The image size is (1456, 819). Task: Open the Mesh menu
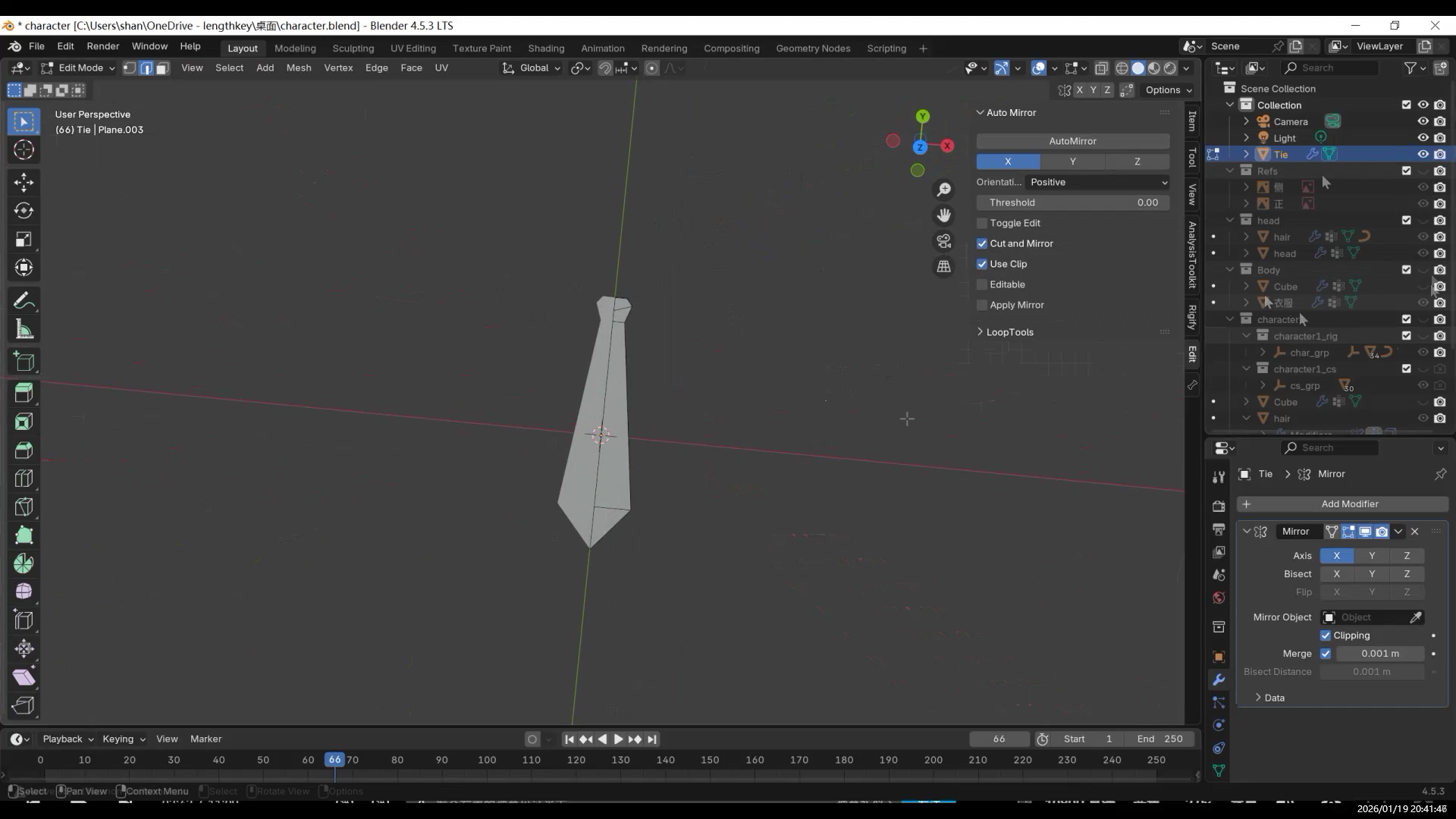pyautogui.click(x=298, y=68)
